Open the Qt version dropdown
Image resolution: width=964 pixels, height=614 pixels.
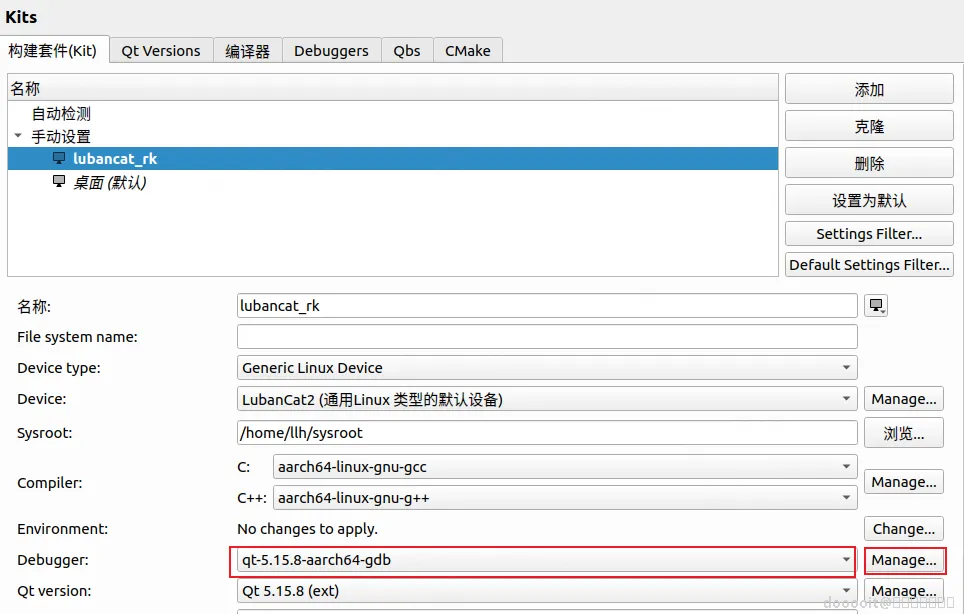[547, 591]
